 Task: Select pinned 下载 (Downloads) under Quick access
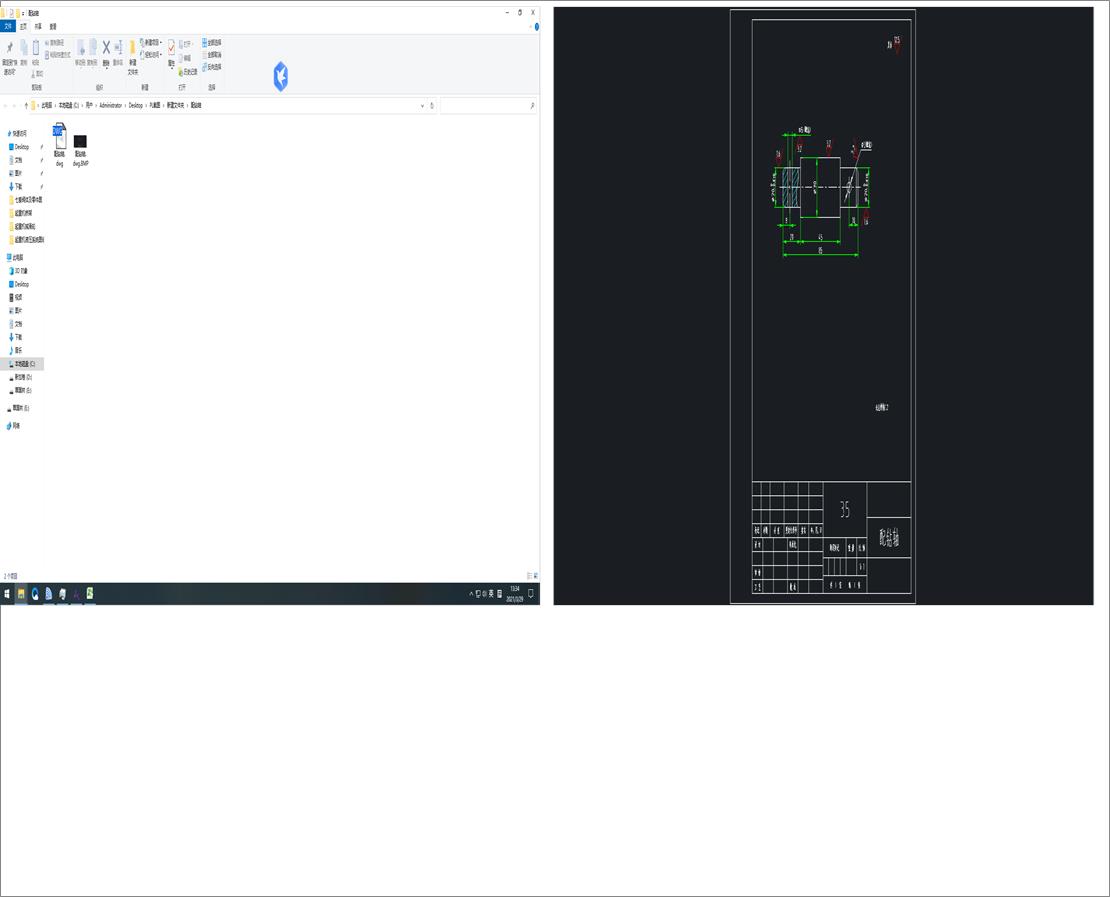tap(18, 186)
